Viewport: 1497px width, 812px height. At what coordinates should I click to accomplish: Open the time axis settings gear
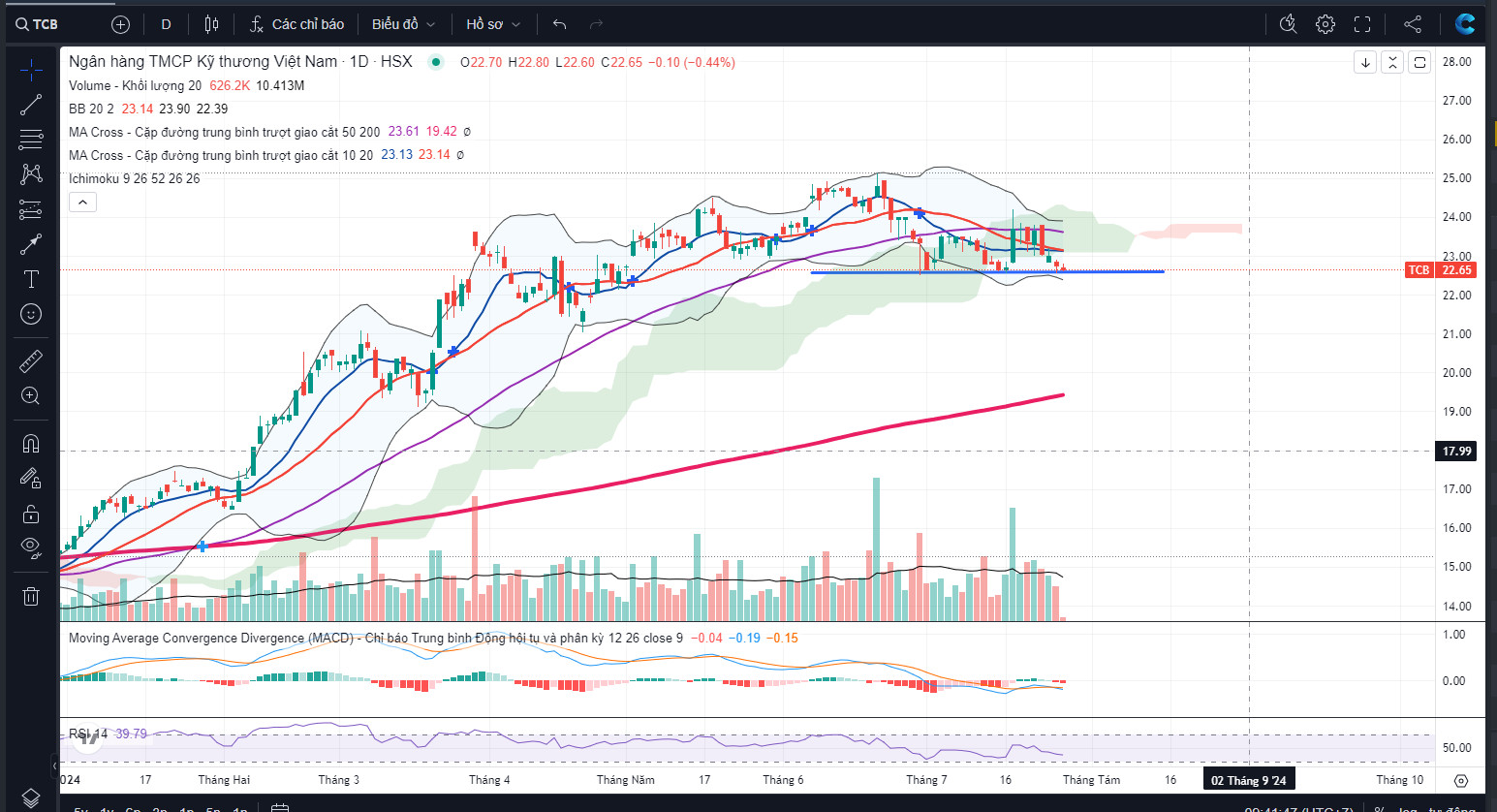tap(1461, 780)
